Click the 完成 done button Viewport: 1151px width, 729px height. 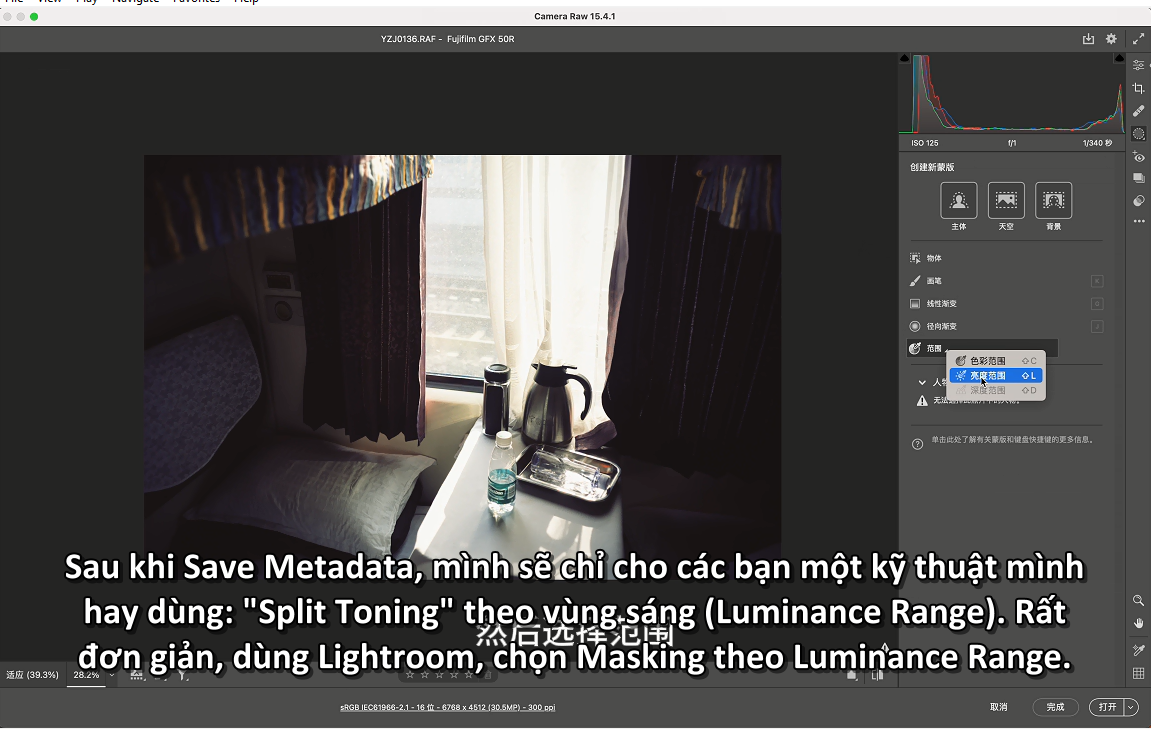[1055, 707]
